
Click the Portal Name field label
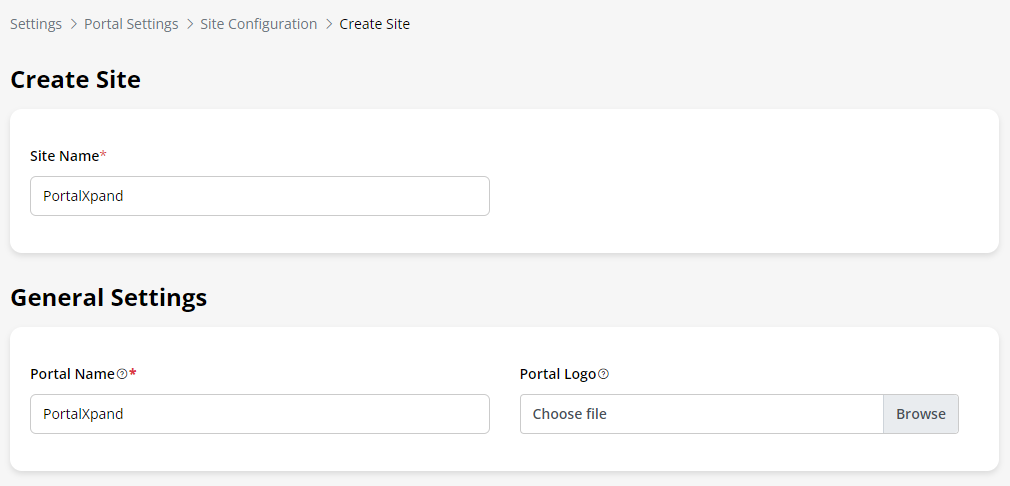(x=72, y=374)
